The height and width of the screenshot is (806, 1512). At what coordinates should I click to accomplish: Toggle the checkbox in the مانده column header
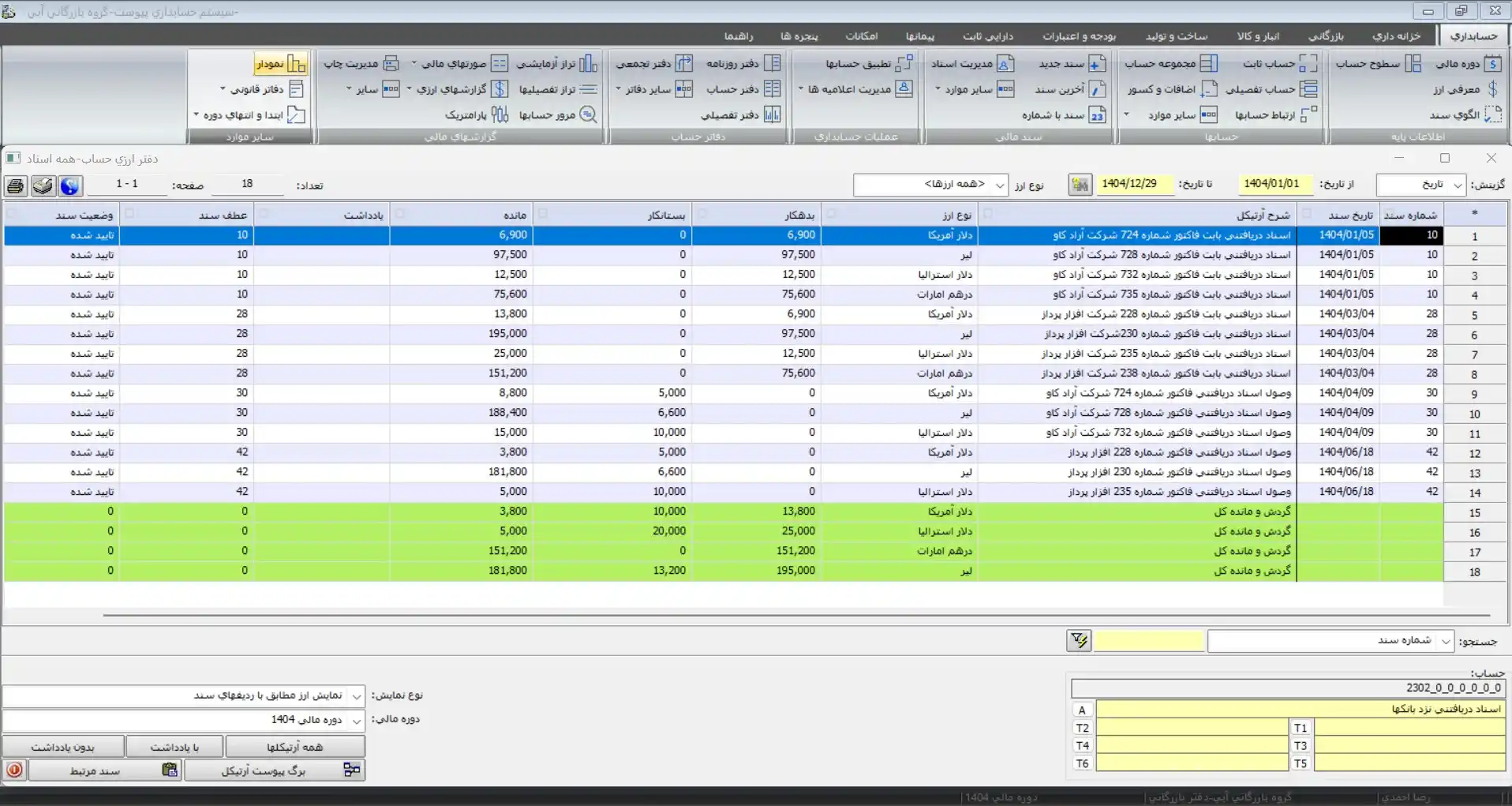point(543,214)
